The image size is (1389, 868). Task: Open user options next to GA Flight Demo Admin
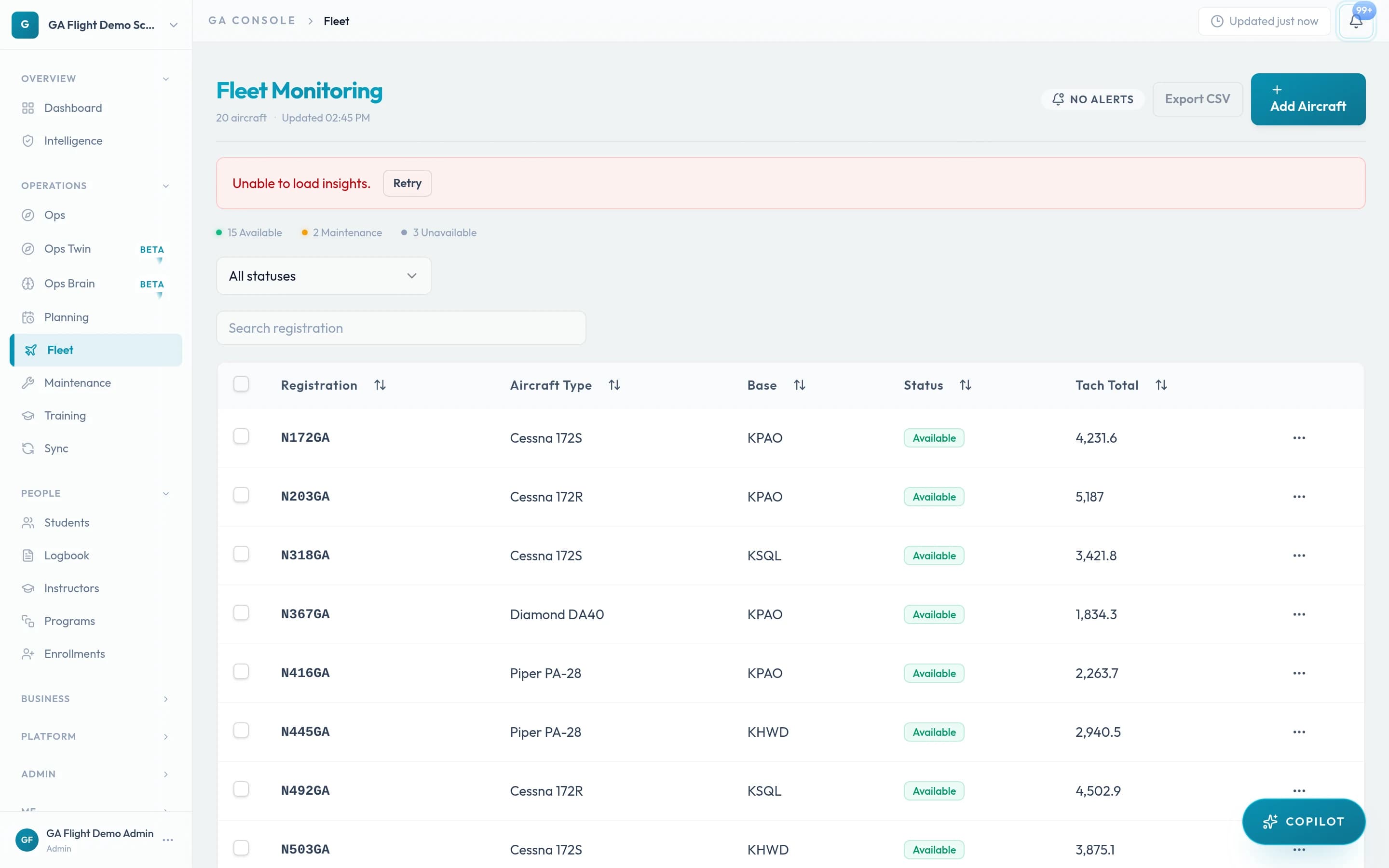(x=168, y=840)
